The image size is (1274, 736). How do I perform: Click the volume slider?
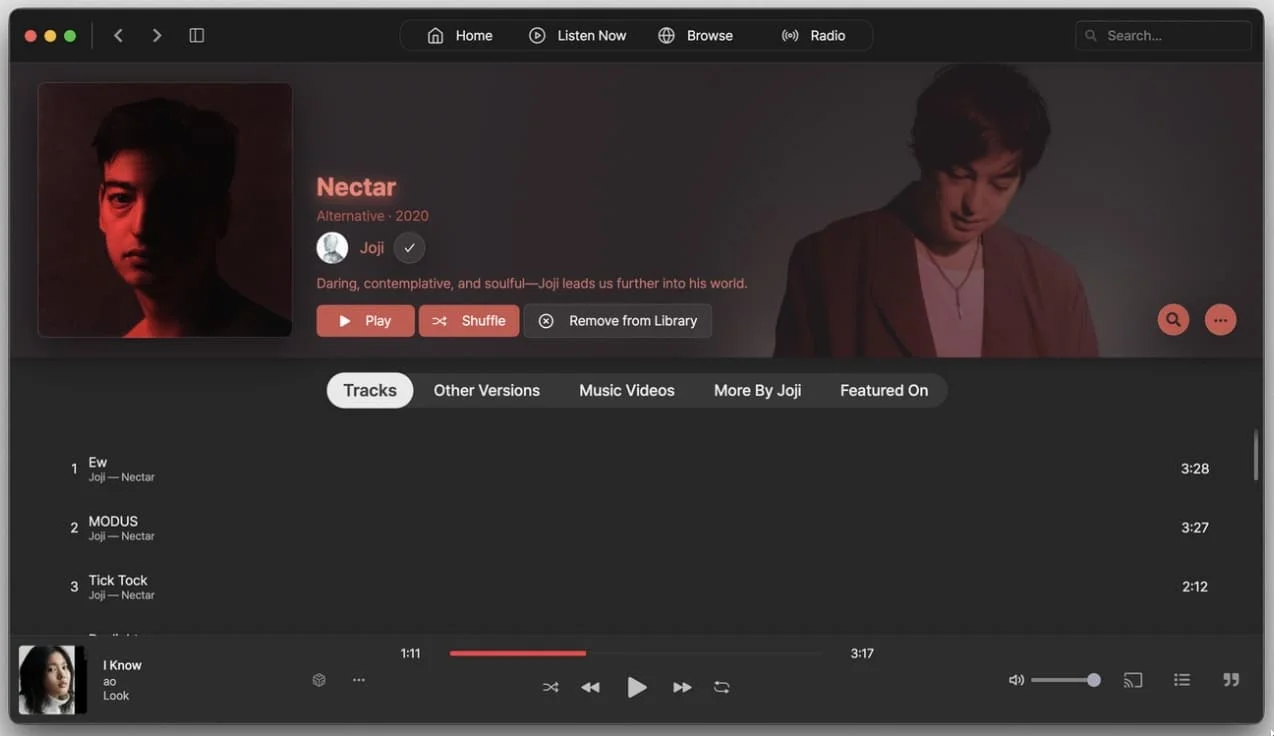click(x=1066, y=680)
